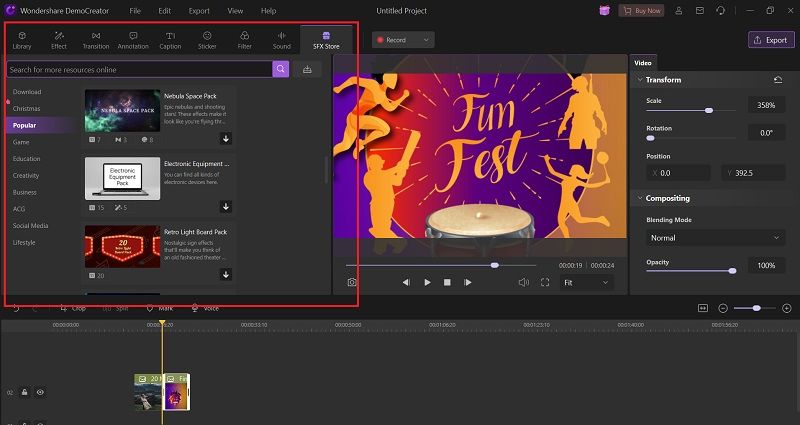This screenshot has height=425, width=800.
Task: Download the Nebula Space Pack
Action: (x=226, y=138)
